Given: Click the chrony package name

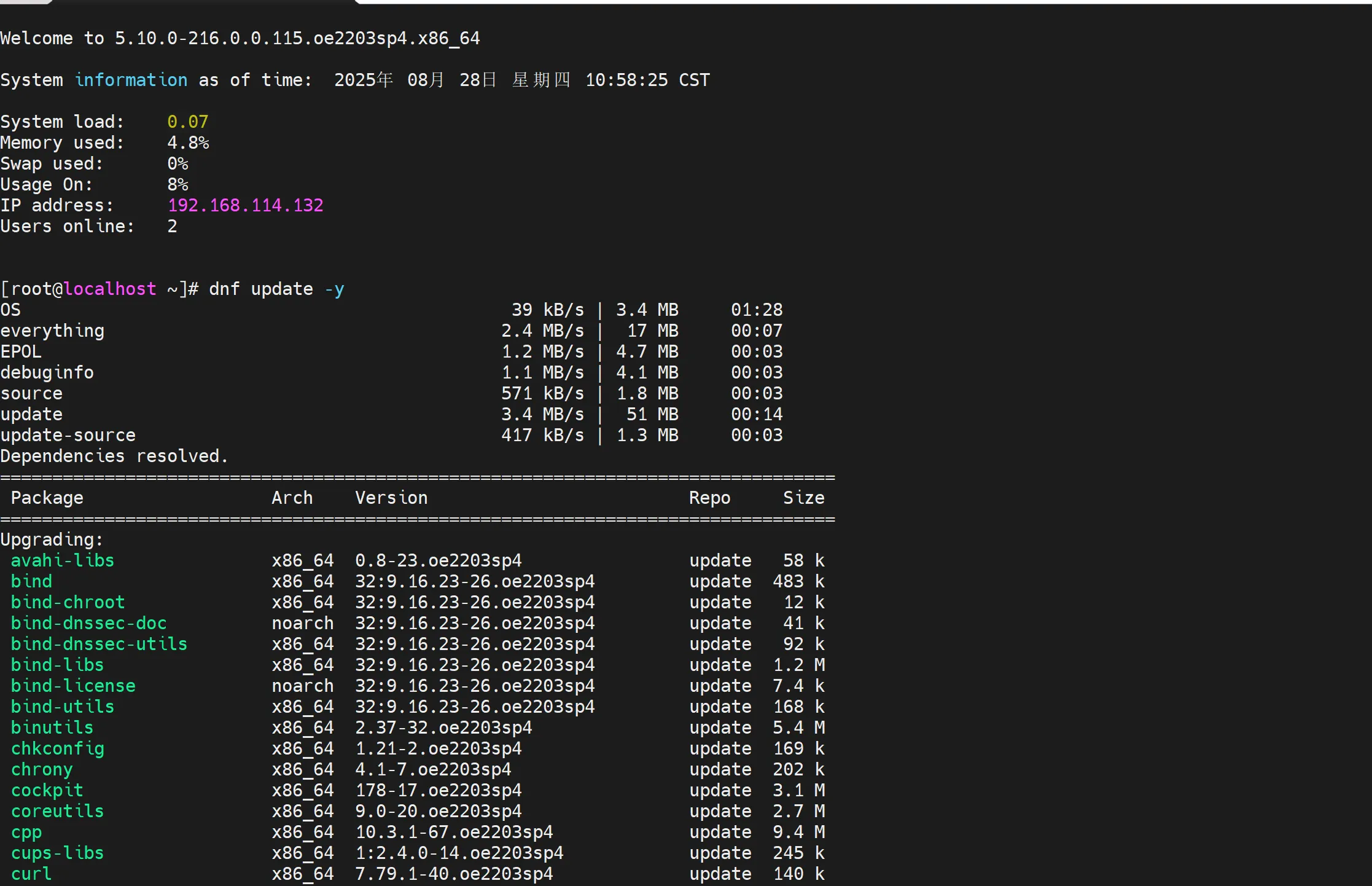Looking at the screenshot, I should pyautogui.click(x=42, y=770).
